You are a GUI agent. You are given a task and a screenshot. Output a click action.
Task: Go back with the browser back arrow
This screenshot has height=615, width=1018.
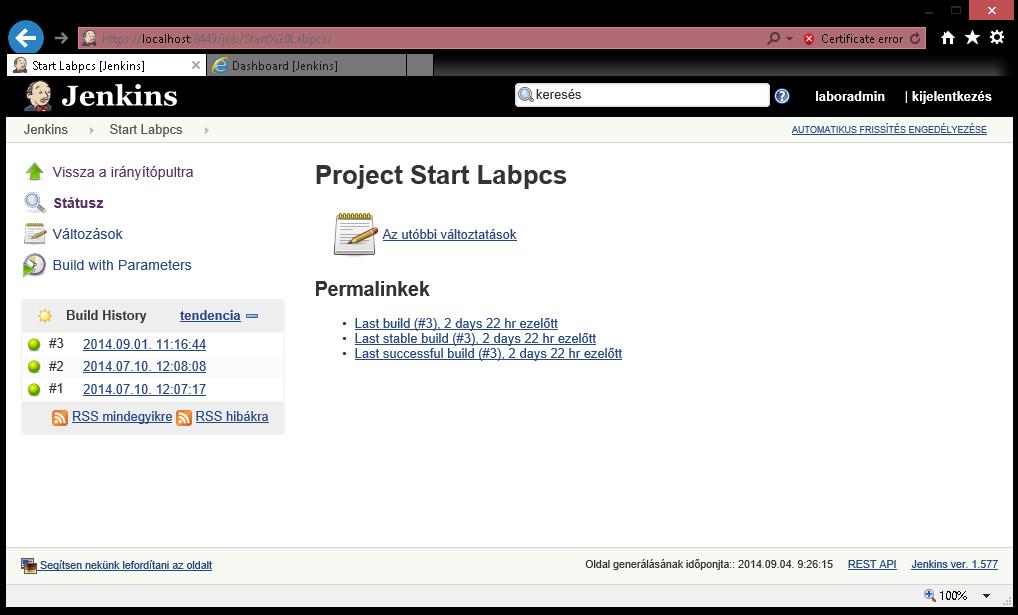26,38
